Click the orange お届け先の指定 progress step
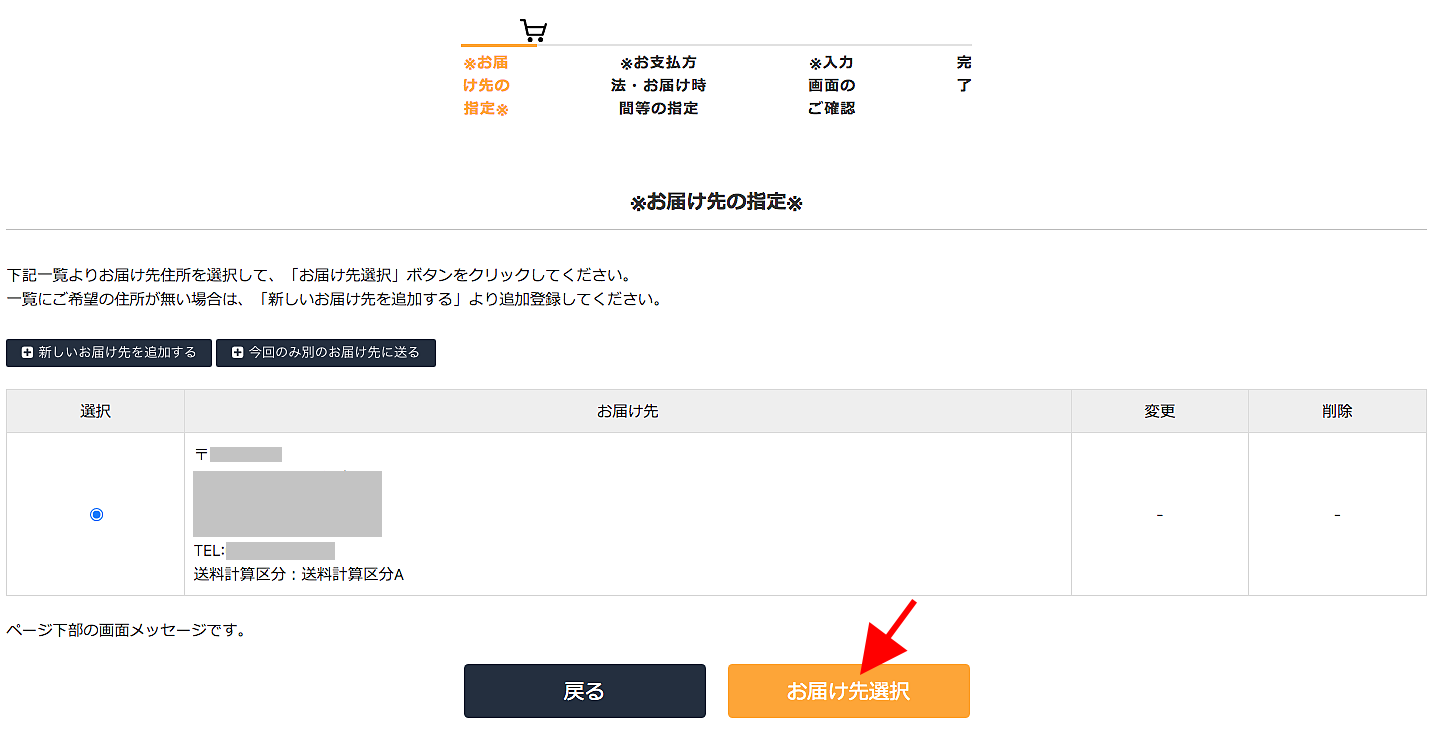The height and width of the screenshot is (752, 1435). tap(486, 86)
